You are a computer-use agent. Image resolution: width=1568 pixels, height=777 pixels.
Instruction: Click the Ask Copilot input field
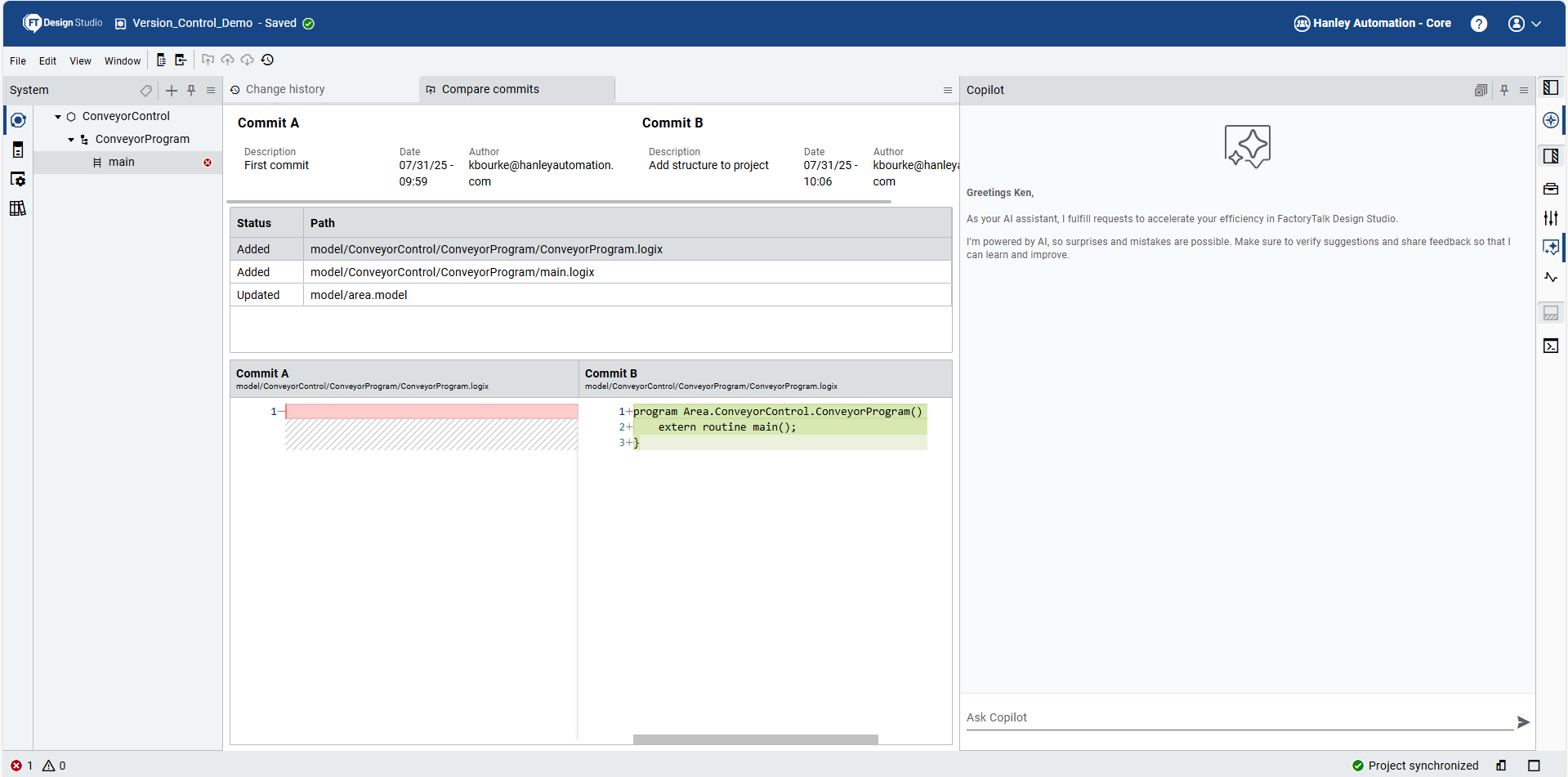[1240, 718]
